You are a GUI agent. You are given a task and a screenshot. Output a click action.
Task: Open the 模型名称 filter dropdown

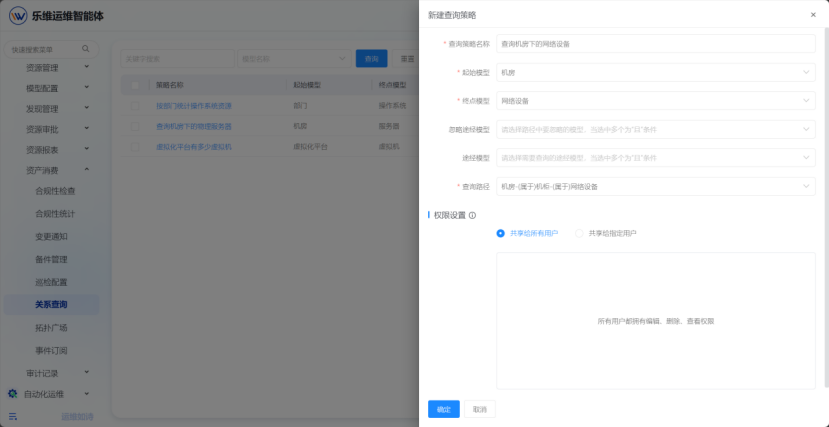pos(294,59)
